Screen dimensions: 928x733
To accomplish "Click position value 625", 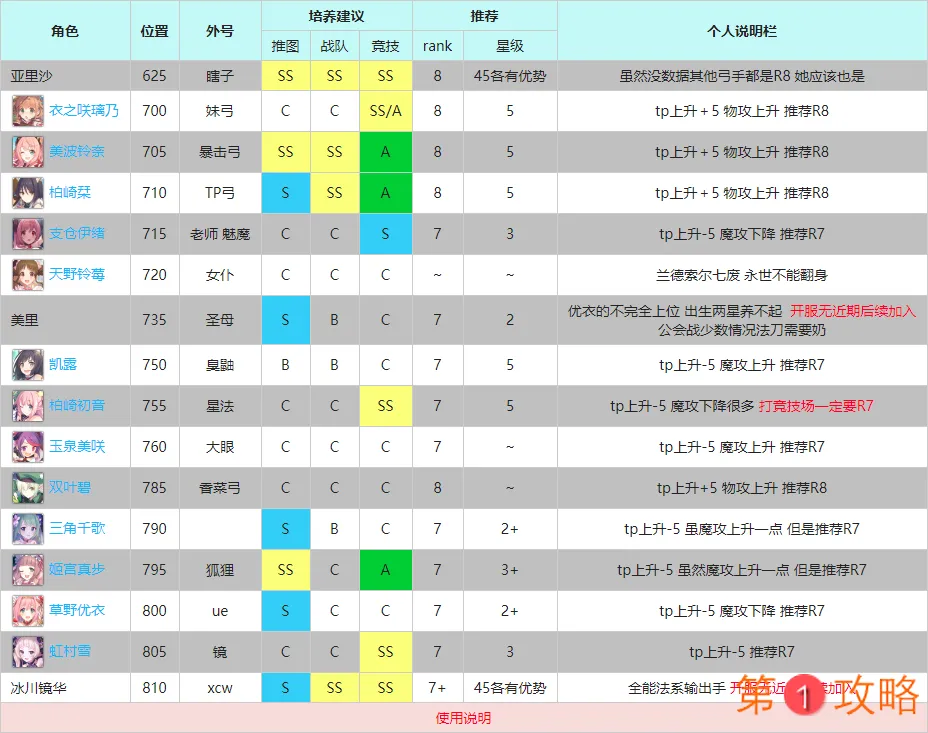I will coord(154,76).
